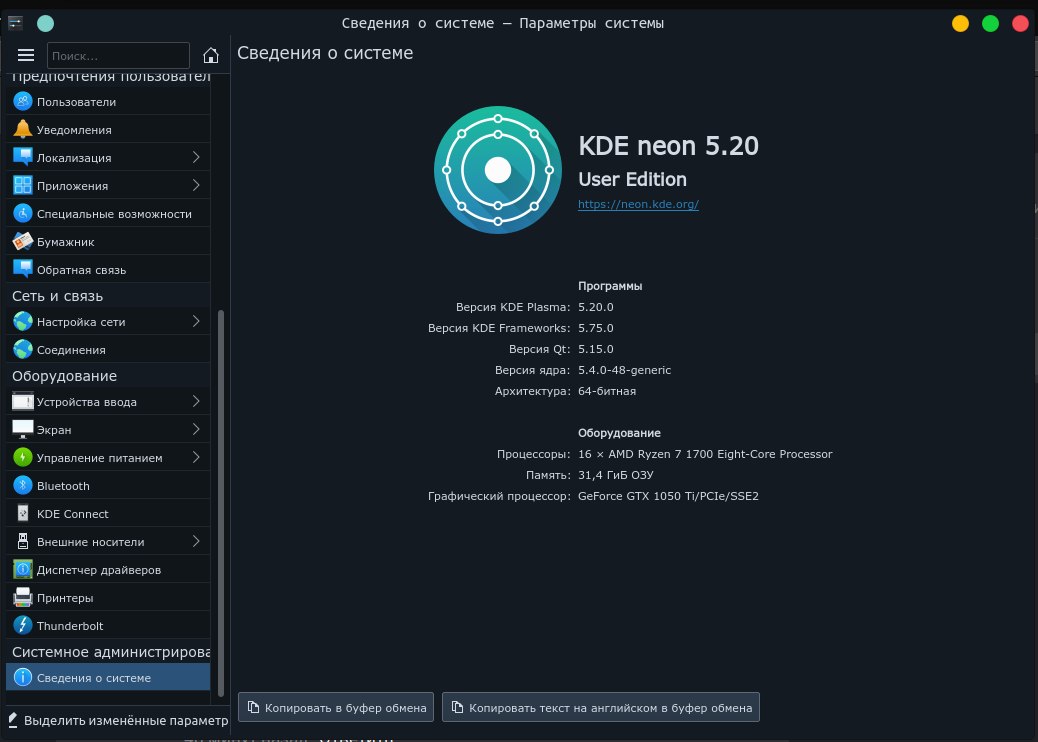Open the neon.kde.org link
Image resolution: width=1038 pixels, height=742 pixels.
tap(638, 204)
